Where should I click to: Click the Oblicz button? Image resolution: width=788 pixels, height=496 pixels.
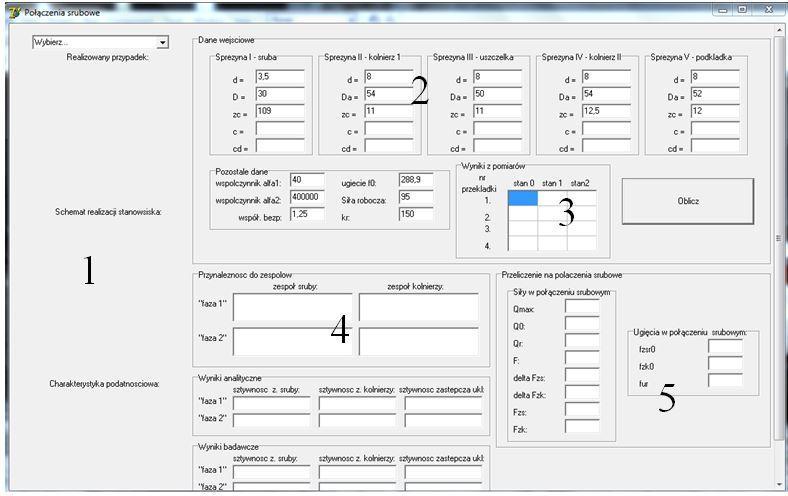click(x=688, y=201)
